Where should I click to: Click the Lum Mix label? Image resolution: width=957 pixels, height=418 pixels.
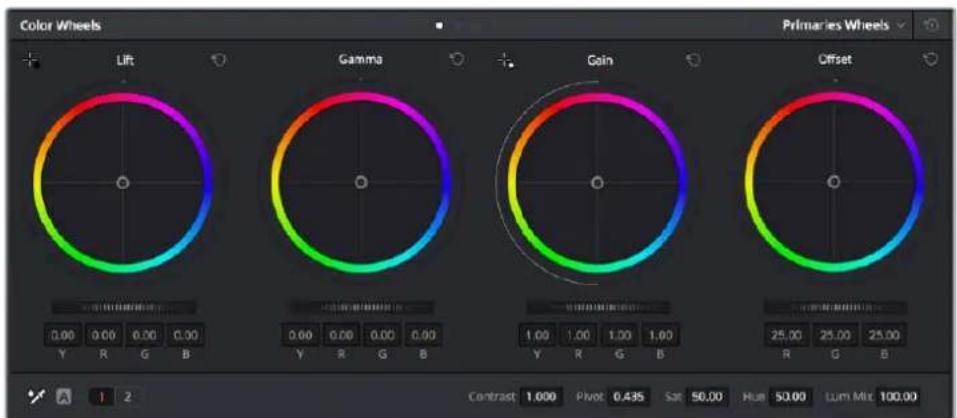coord(850,397)
